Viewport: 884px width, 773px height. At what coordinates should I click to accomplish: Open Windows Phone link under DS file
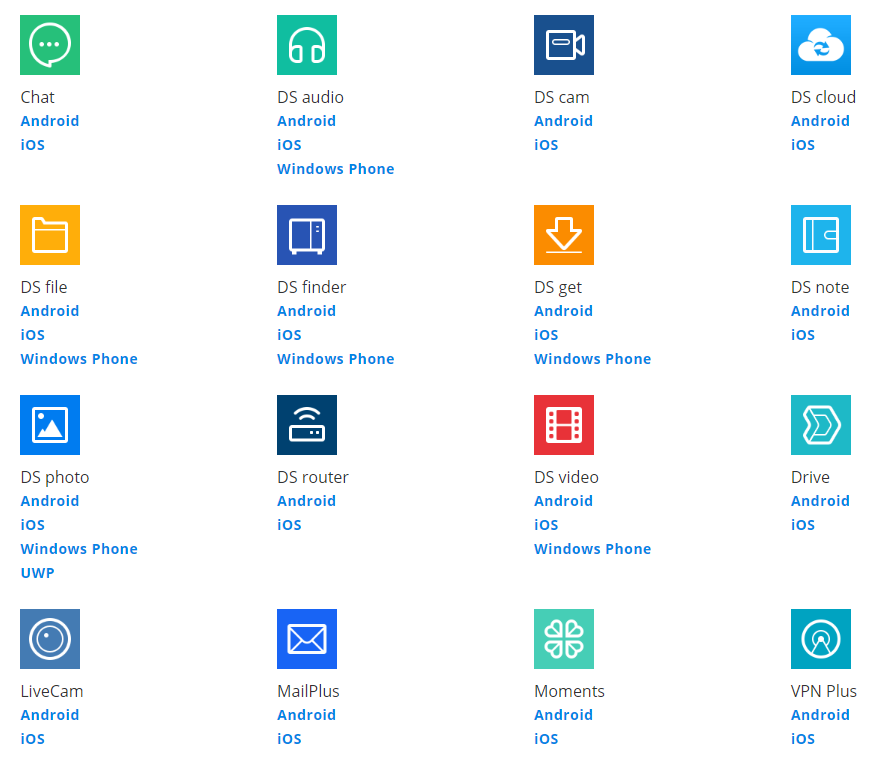[x=79, y=359]
